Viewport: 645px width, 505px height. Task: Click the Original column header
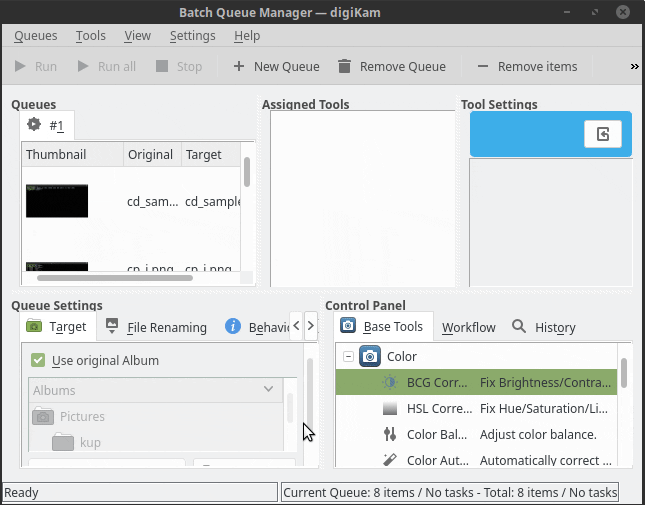[152, 155]
